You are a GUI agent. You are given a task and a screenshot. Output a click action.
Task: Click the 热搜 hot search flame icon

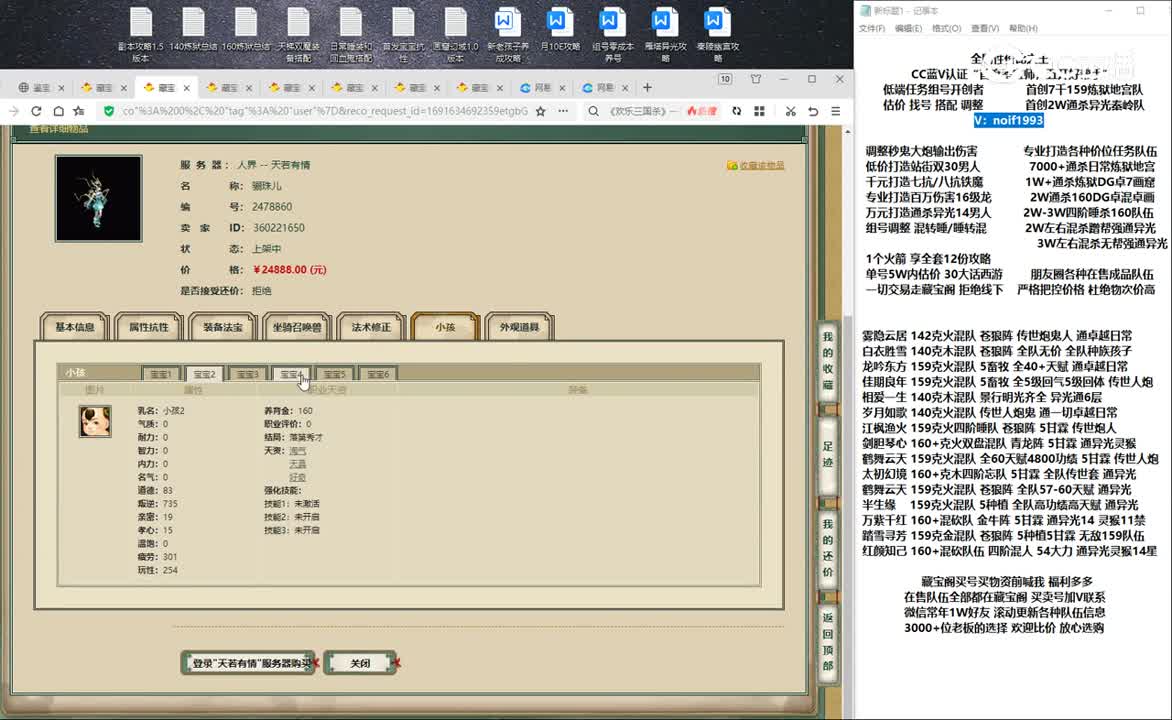[x=701, y=111]
